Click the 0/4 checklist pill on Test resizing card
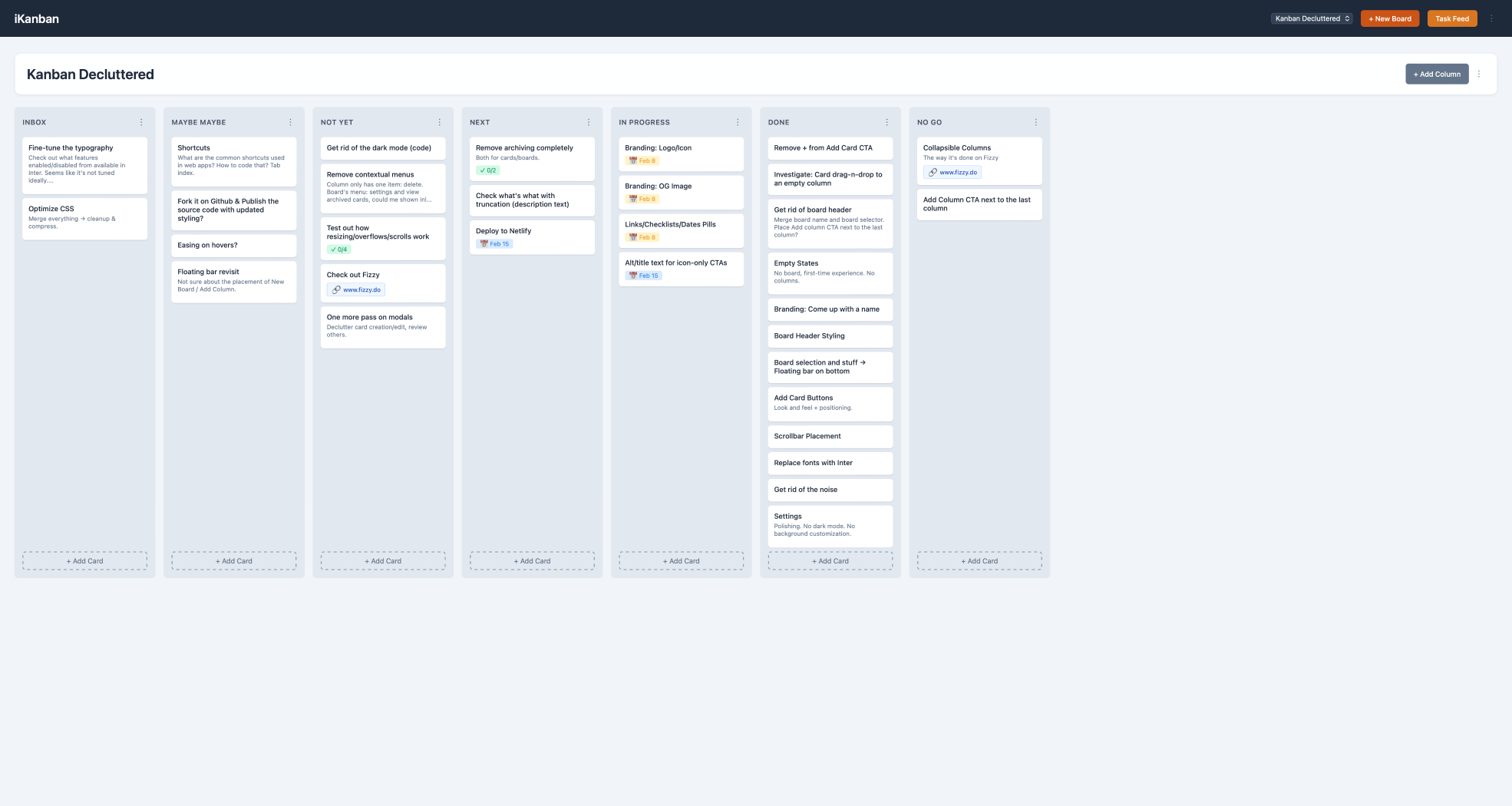The width and height of the screenshot is (1512, 806). (339, 249)
